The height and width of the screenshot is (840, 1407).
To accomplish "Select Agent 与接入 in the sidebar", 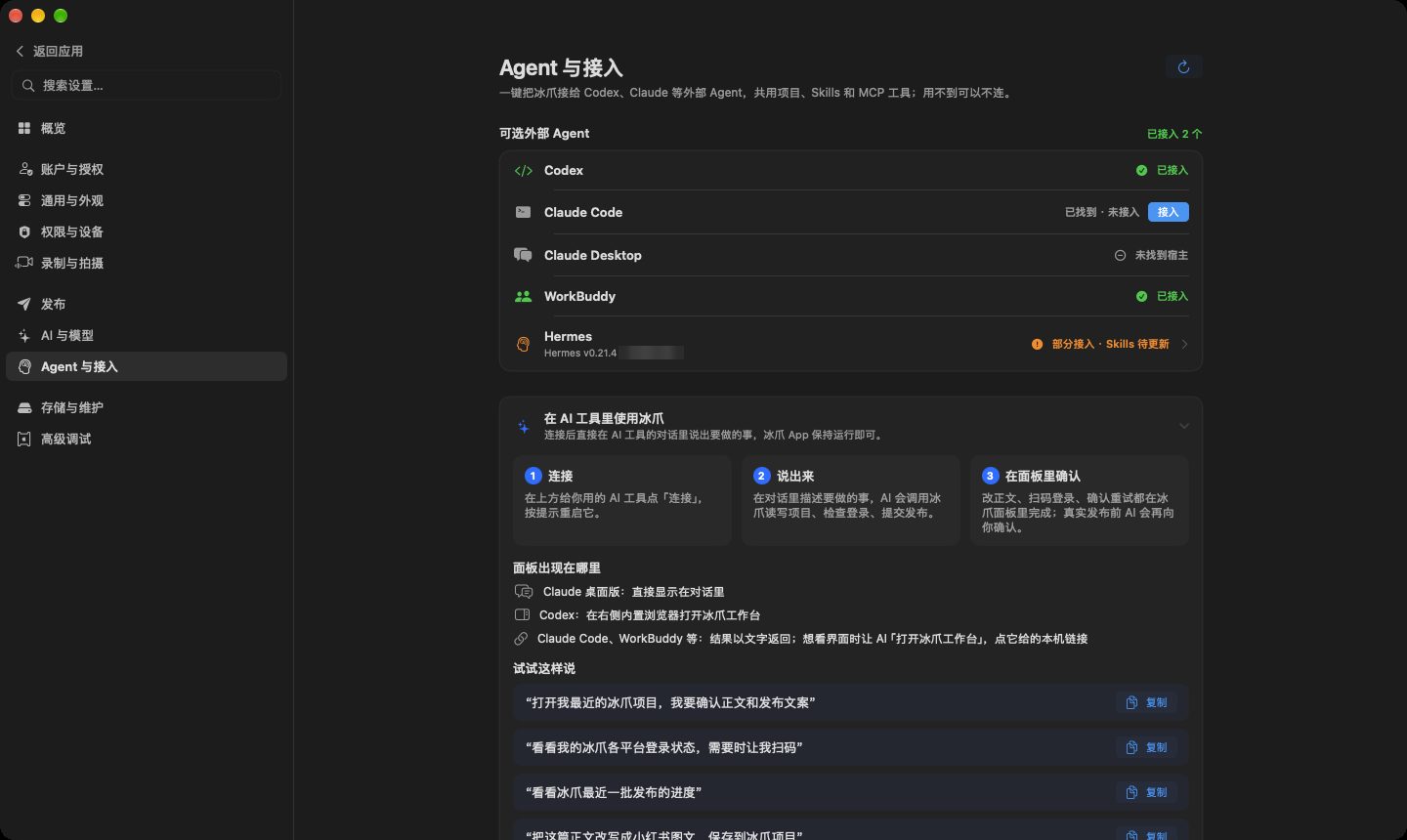I will click(147, 366).
